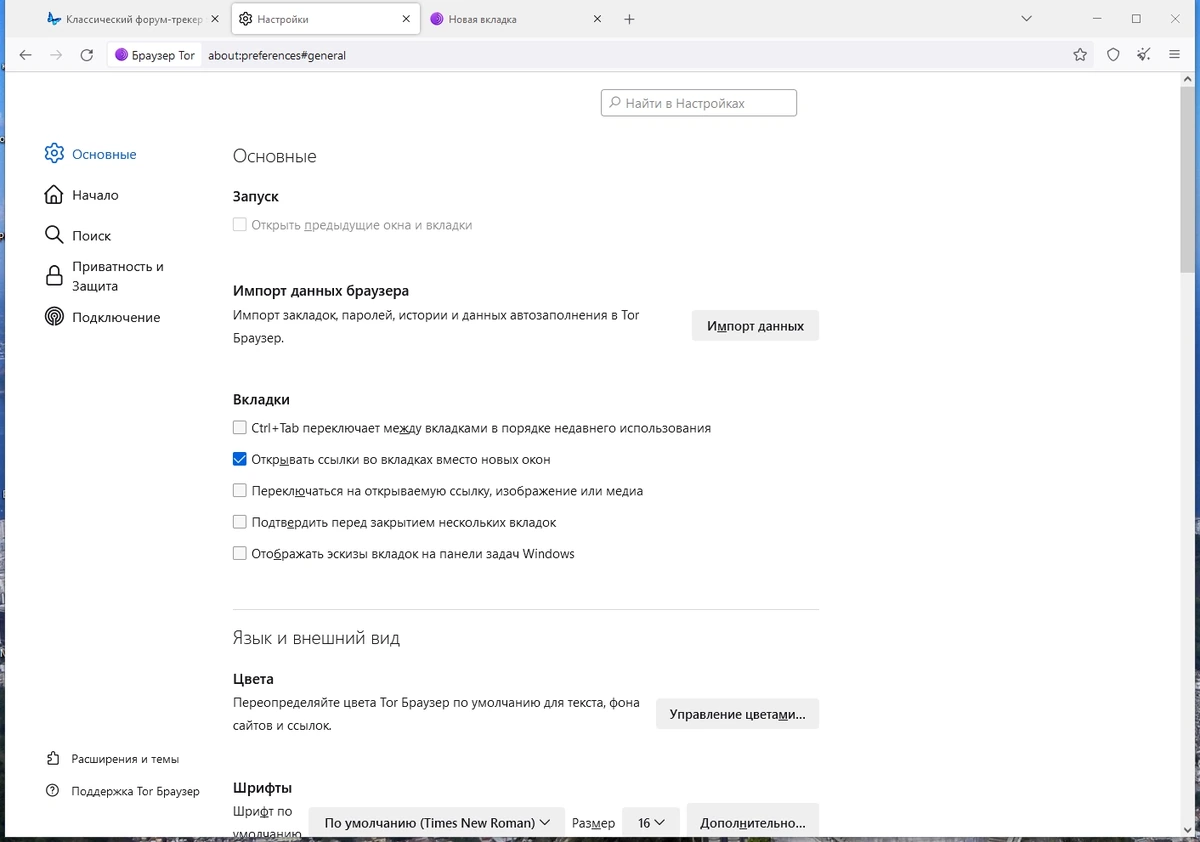
Task: Open Поиск settings category
Action: [x=78, y=235]
